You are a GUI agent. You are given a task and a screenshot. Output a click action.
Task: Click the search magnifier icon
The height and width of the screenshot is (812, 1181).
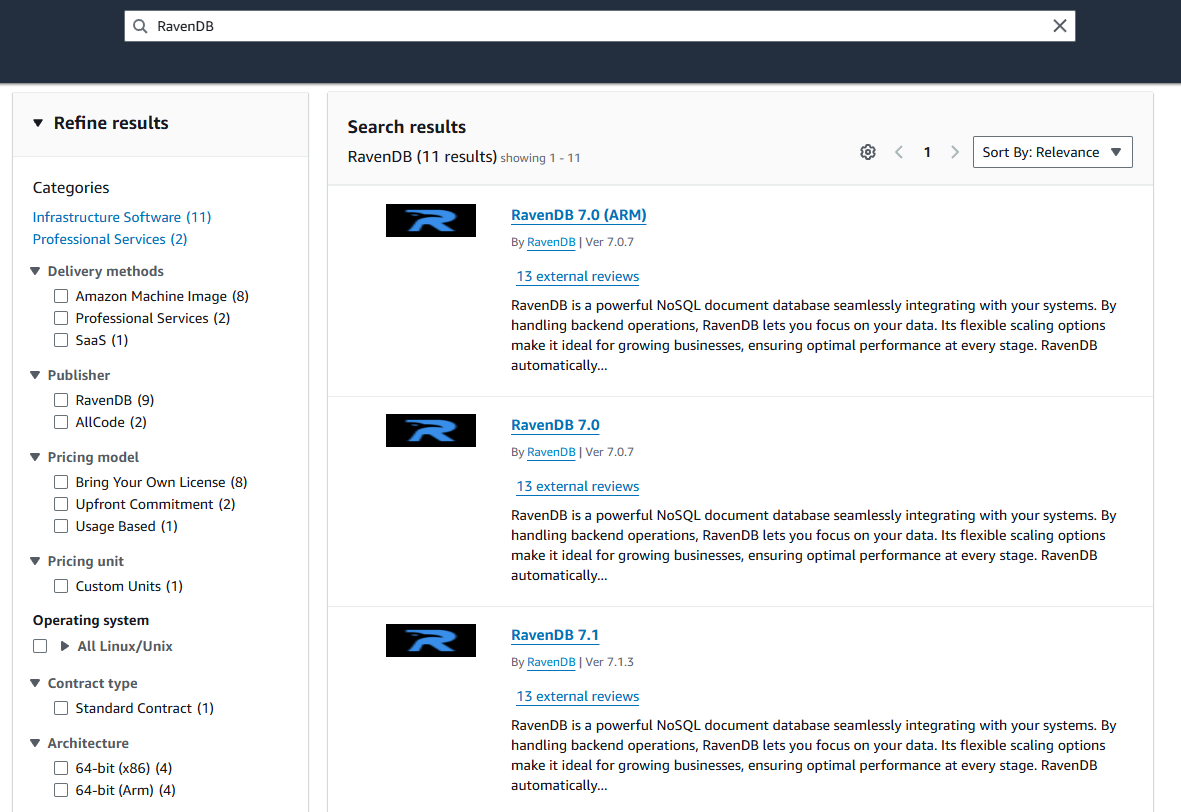140,26
